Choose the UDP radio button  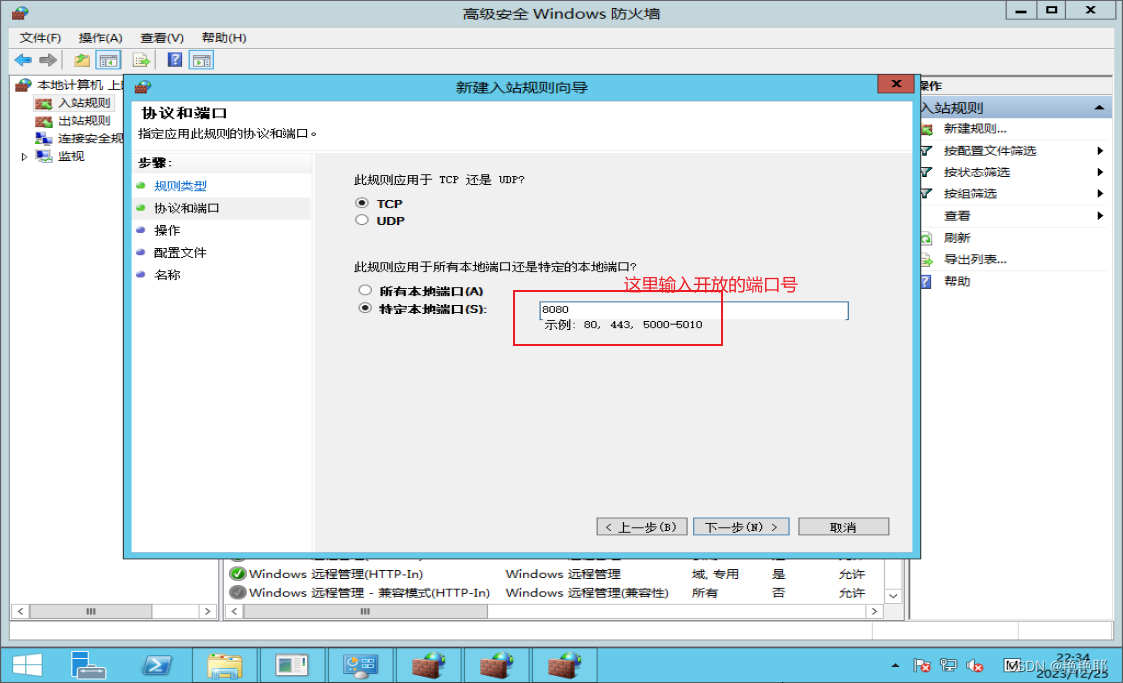tap(362, 221)
